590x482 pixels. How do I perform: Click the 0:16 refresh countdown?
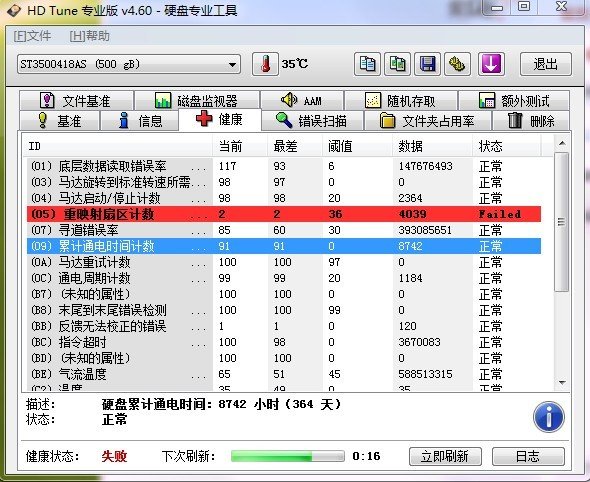point(366,456)
